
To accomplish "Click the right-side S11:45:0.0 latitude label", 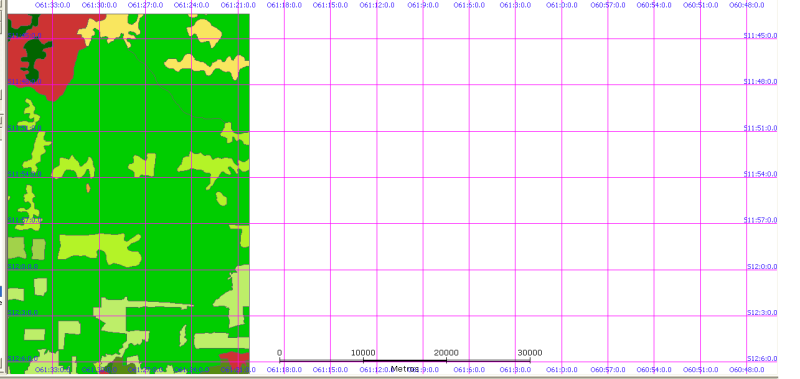I will click(760, 36).
